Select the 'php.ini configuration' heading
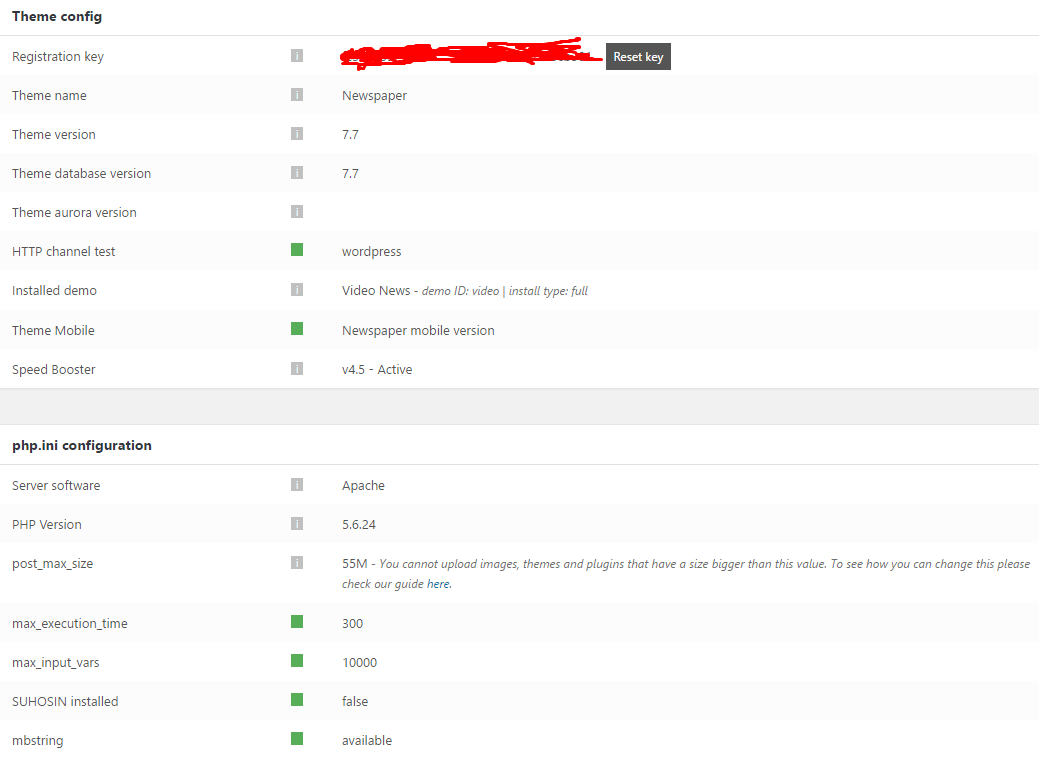The width and height of the screenshot is (1039, 757). 82,445
